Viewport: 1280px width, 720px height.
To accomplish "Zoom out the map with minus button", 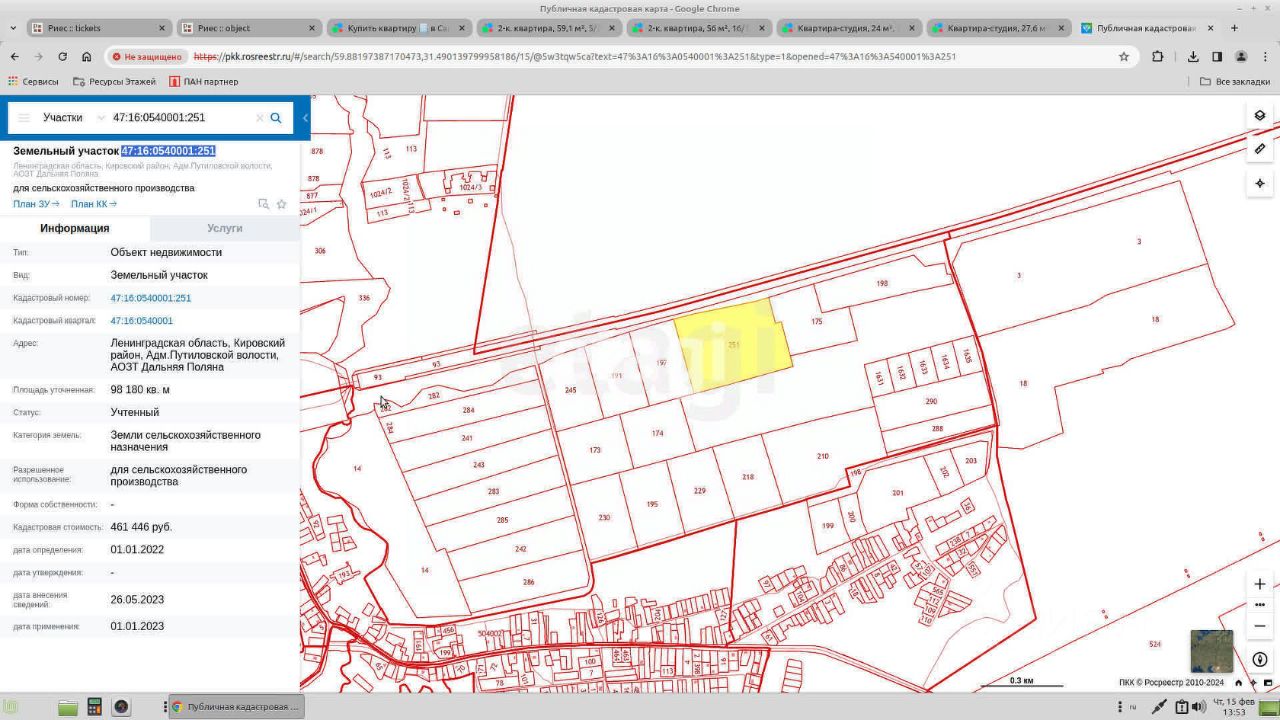I will (1259, 626).
